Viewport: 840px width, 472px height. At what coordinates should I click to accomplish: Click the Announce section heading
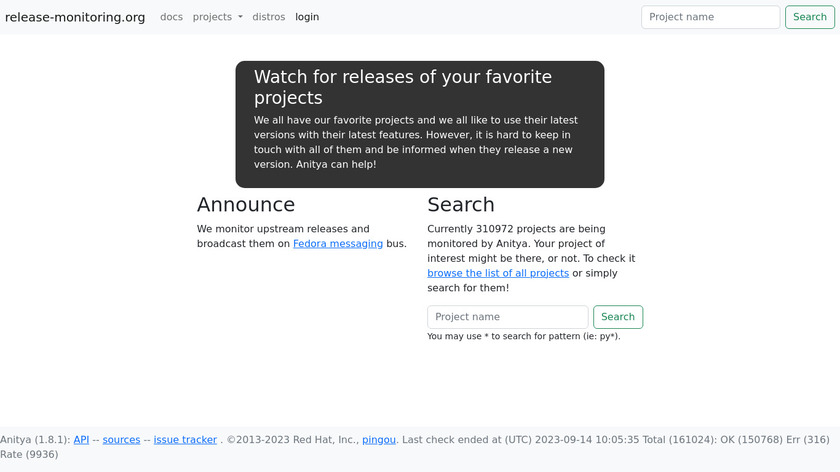[x=246, y=205]
